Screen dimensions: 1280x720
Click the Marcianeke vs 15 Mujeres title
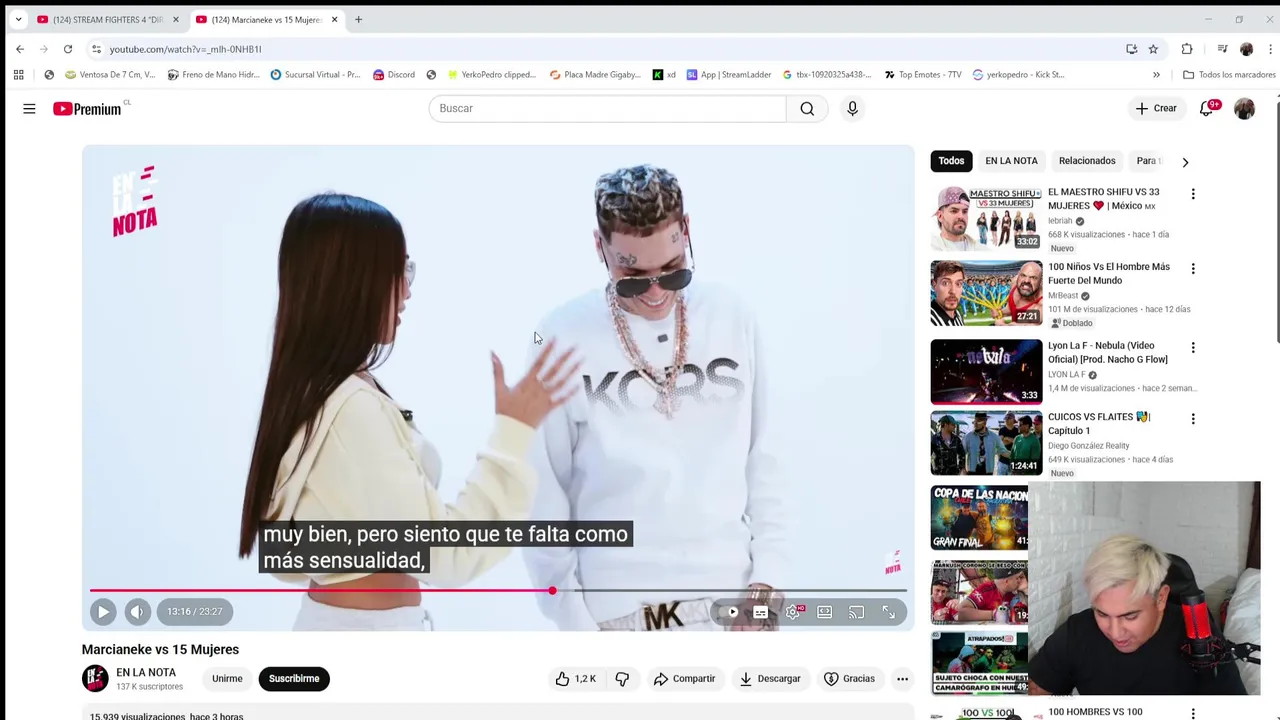pyautogui.click(x=160, y=650)
